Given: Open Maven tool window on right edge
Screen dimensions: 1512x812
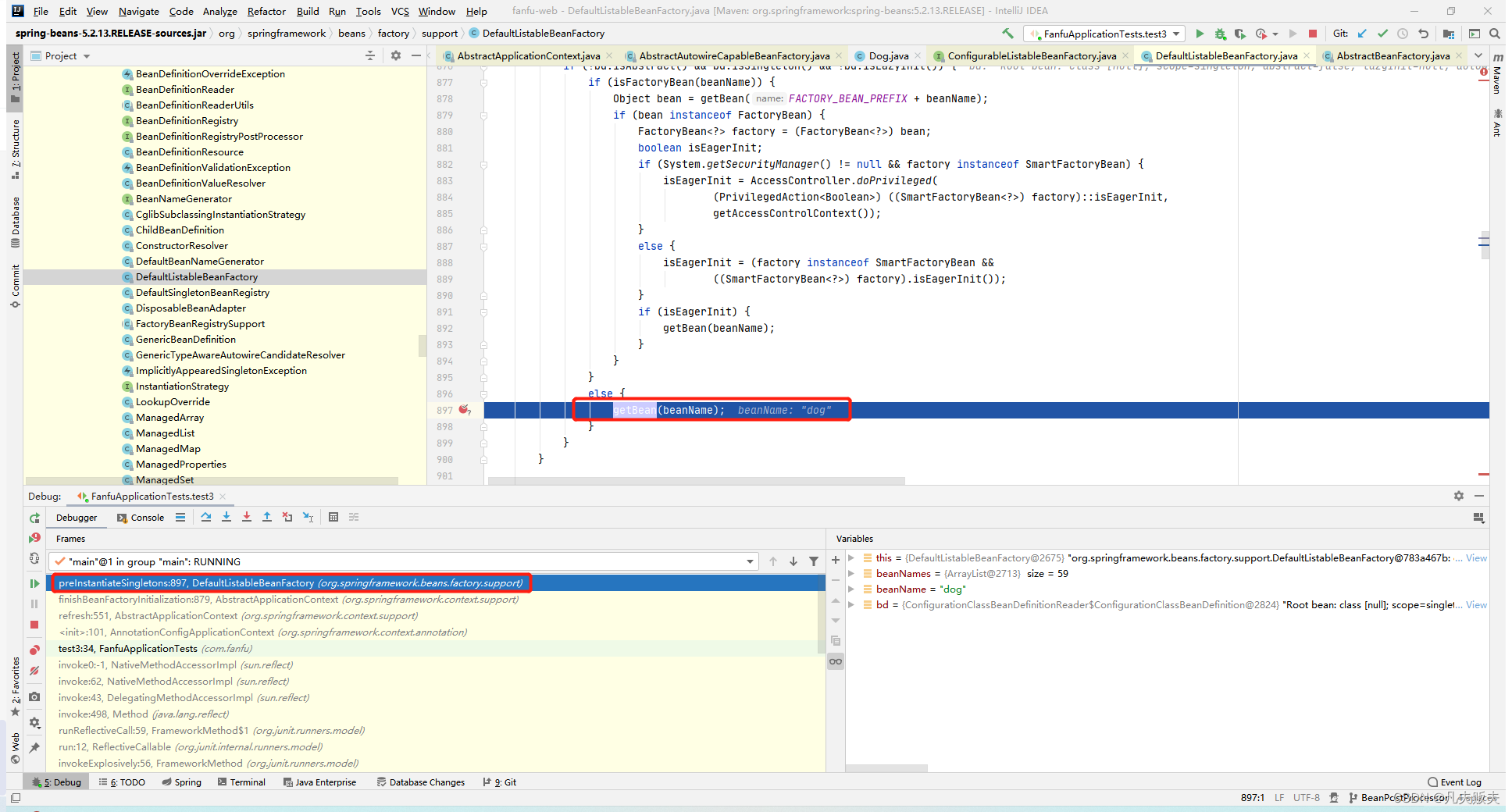Looking at the screenshot, I should point(1496,73).
